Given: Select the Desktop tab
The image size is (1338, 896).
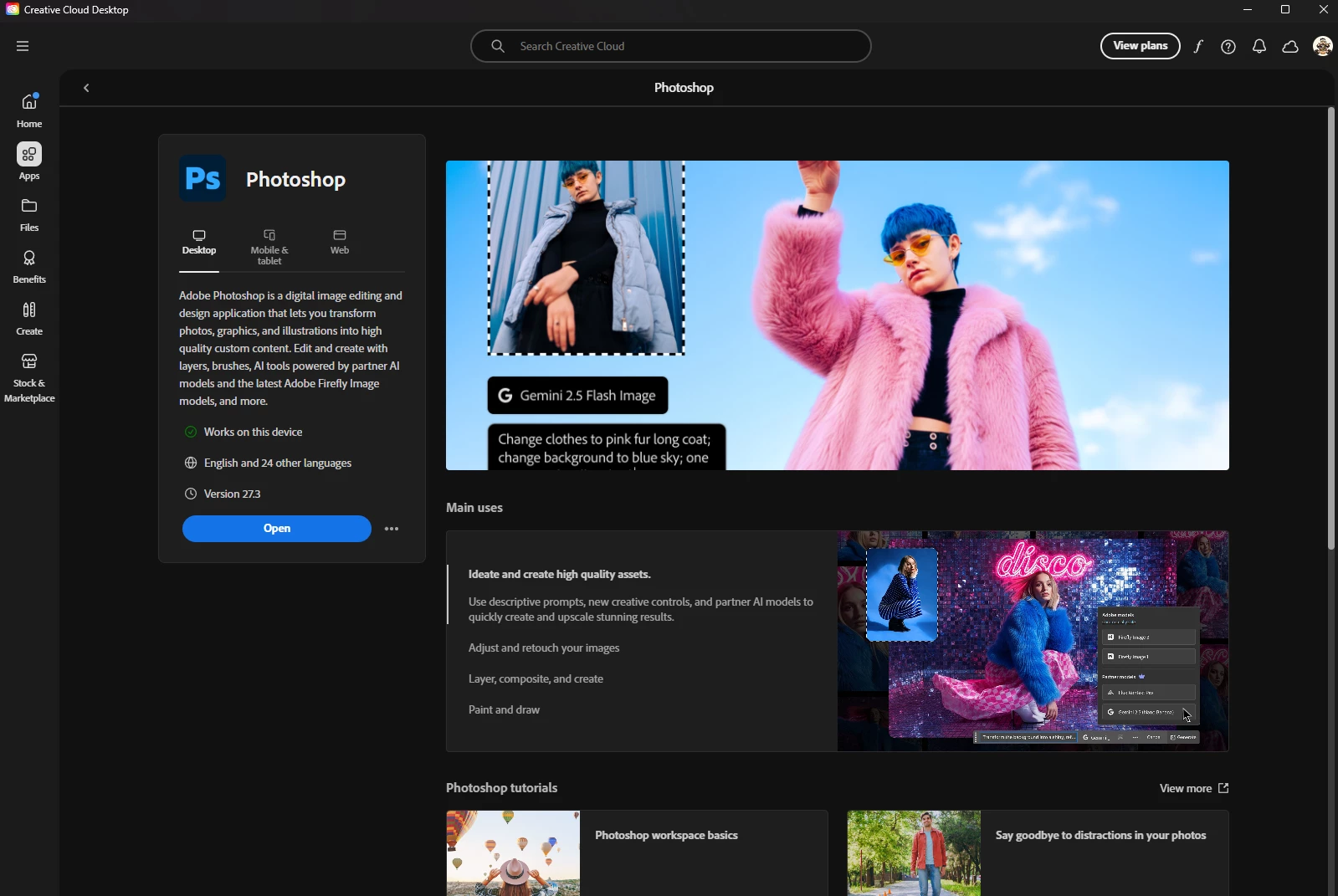Looking at the screenshot, I should coord(199,243).
